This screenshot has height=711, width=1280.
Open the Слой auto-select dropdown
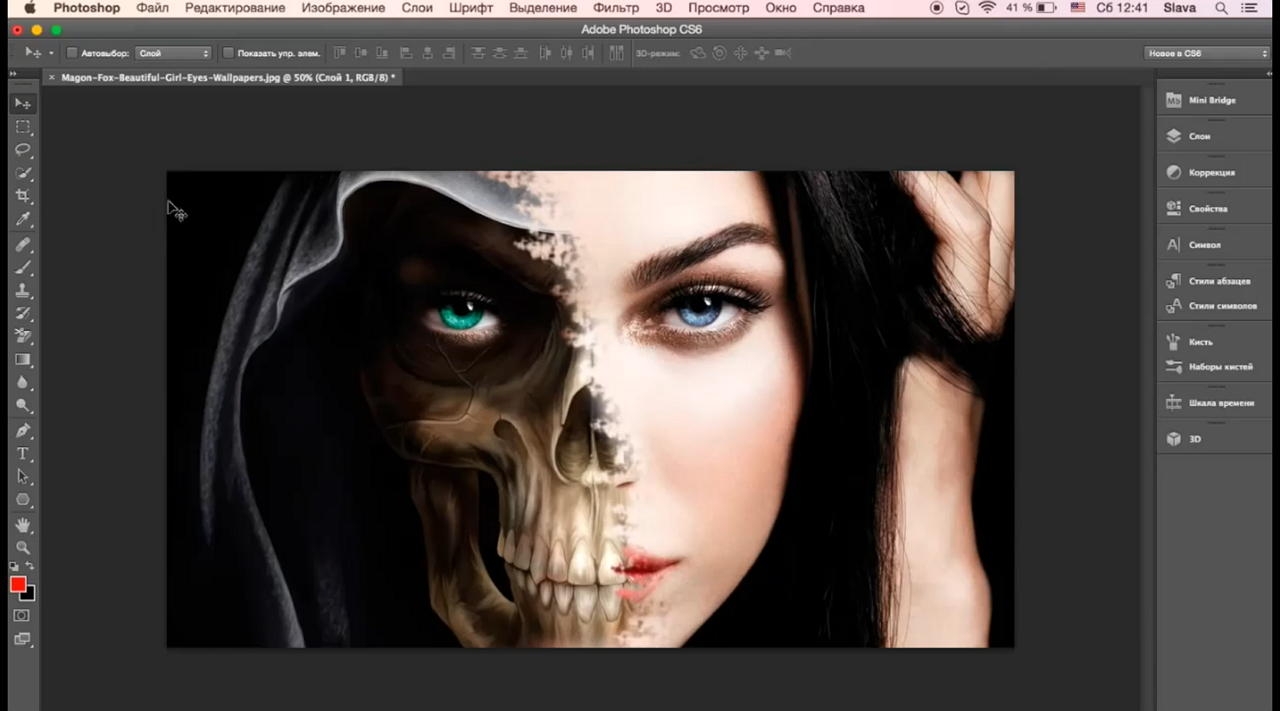173,53
